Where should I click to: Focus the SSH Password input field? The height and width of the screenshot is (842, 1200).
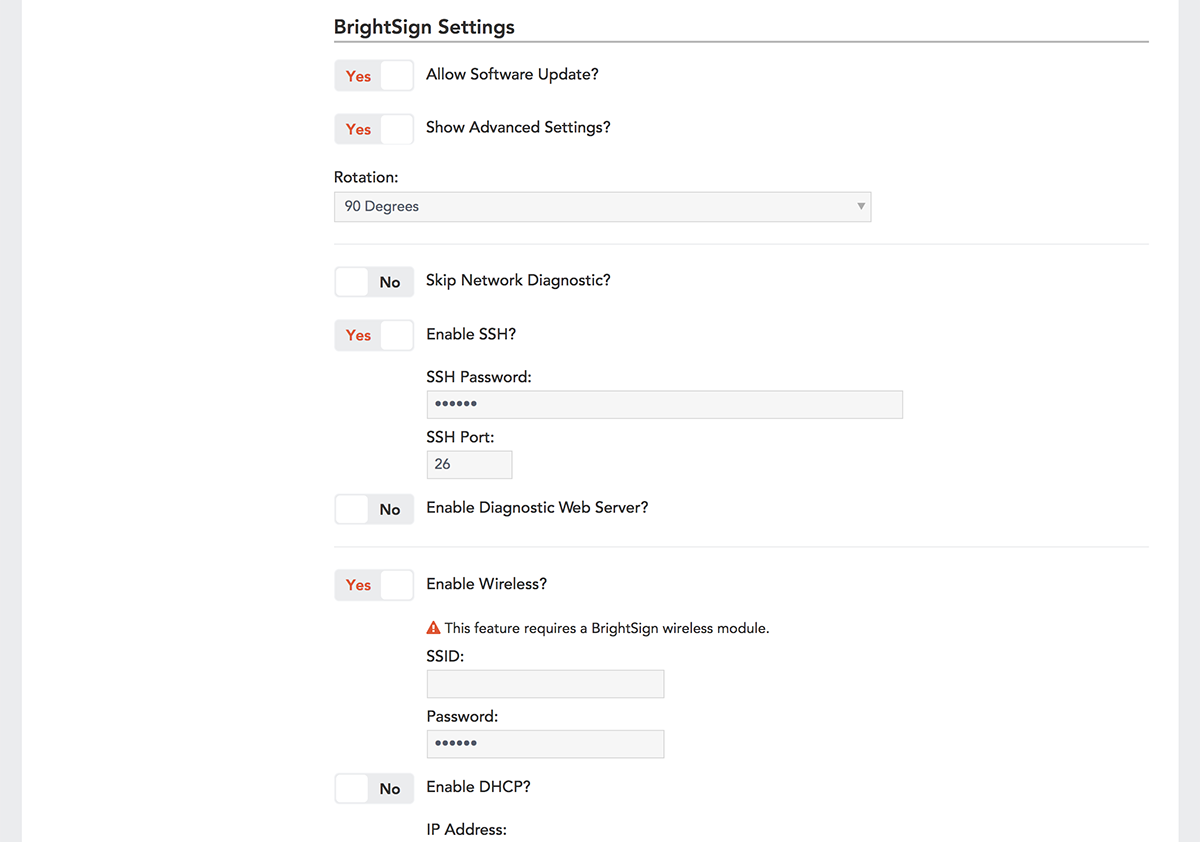pos(664,404)
